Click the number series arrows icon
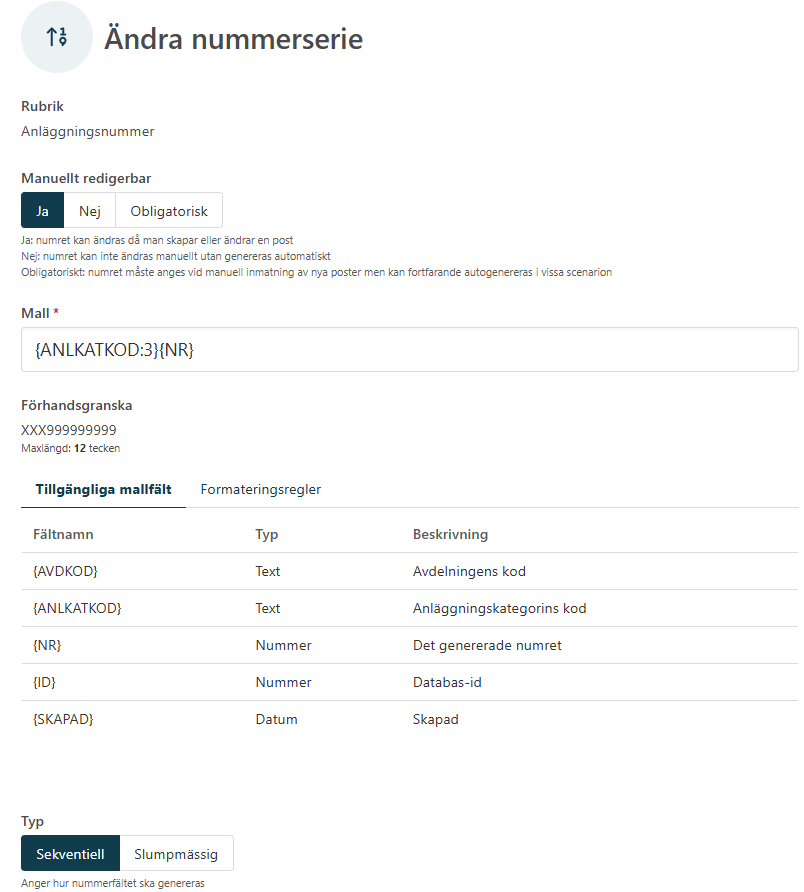Viewport: 804px width, 892px height. 56,37
